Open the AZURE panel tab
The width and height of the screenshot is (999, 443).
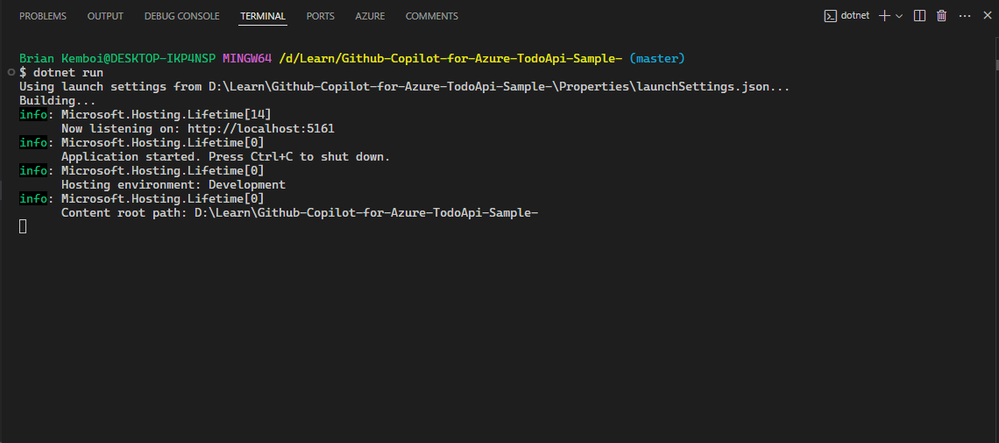point(370,16)
